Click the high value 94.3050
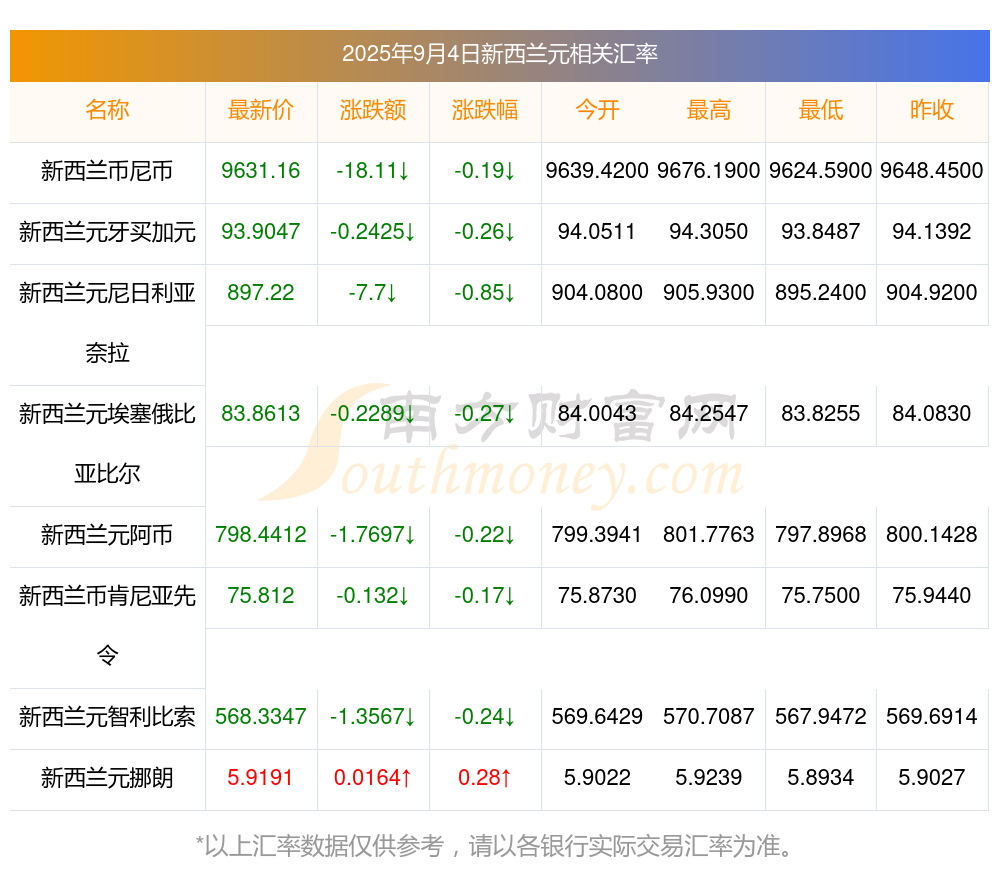Image resolution: width=1000 pixels, height=877 pixels. point(709,232)
